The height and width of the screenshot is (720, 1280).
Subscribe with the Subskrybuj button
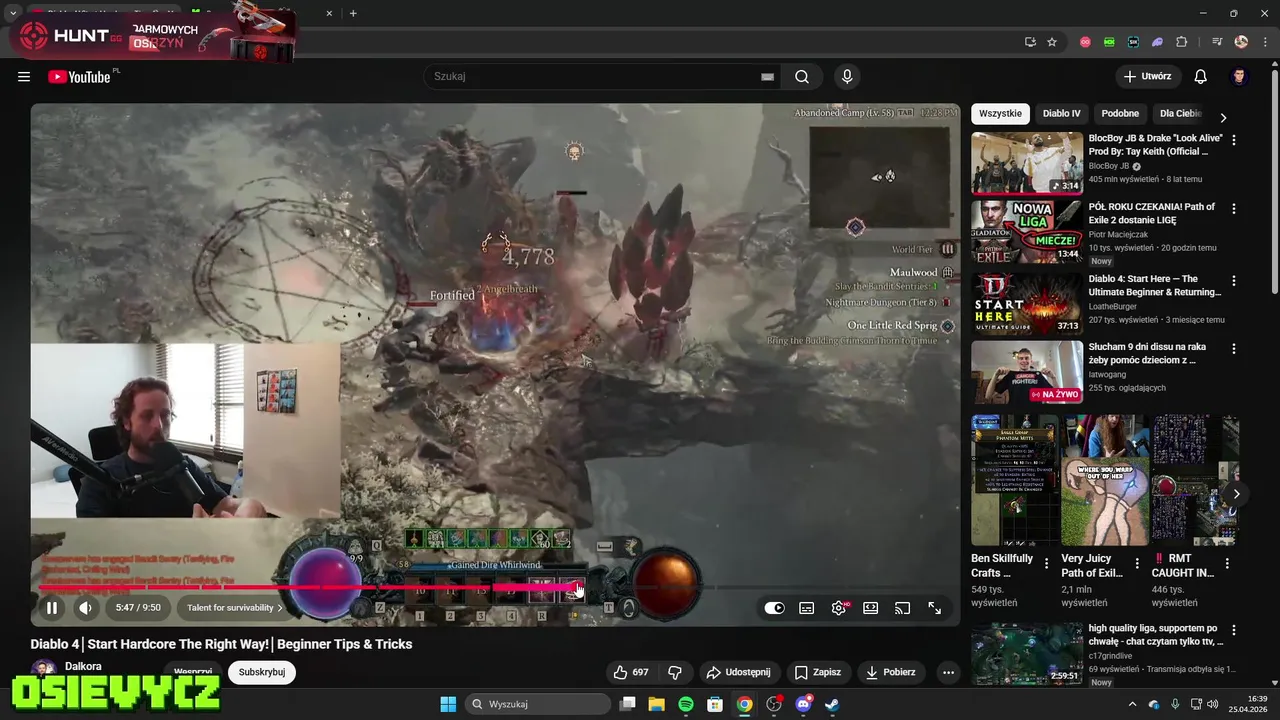pyautogui.click(x=262, y=672)
